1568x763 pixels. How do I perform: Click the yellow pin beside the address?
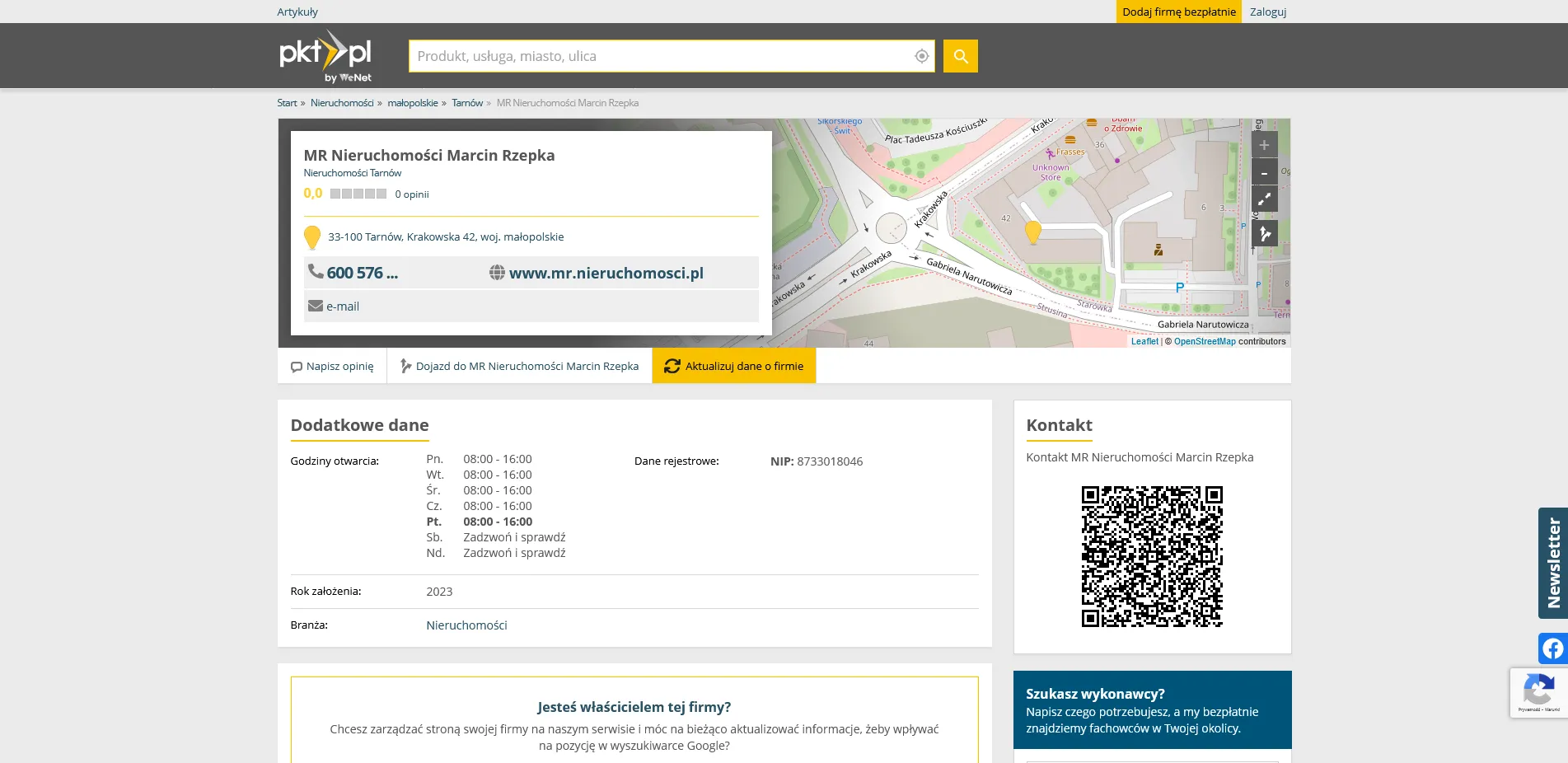(x=311, y=238)
